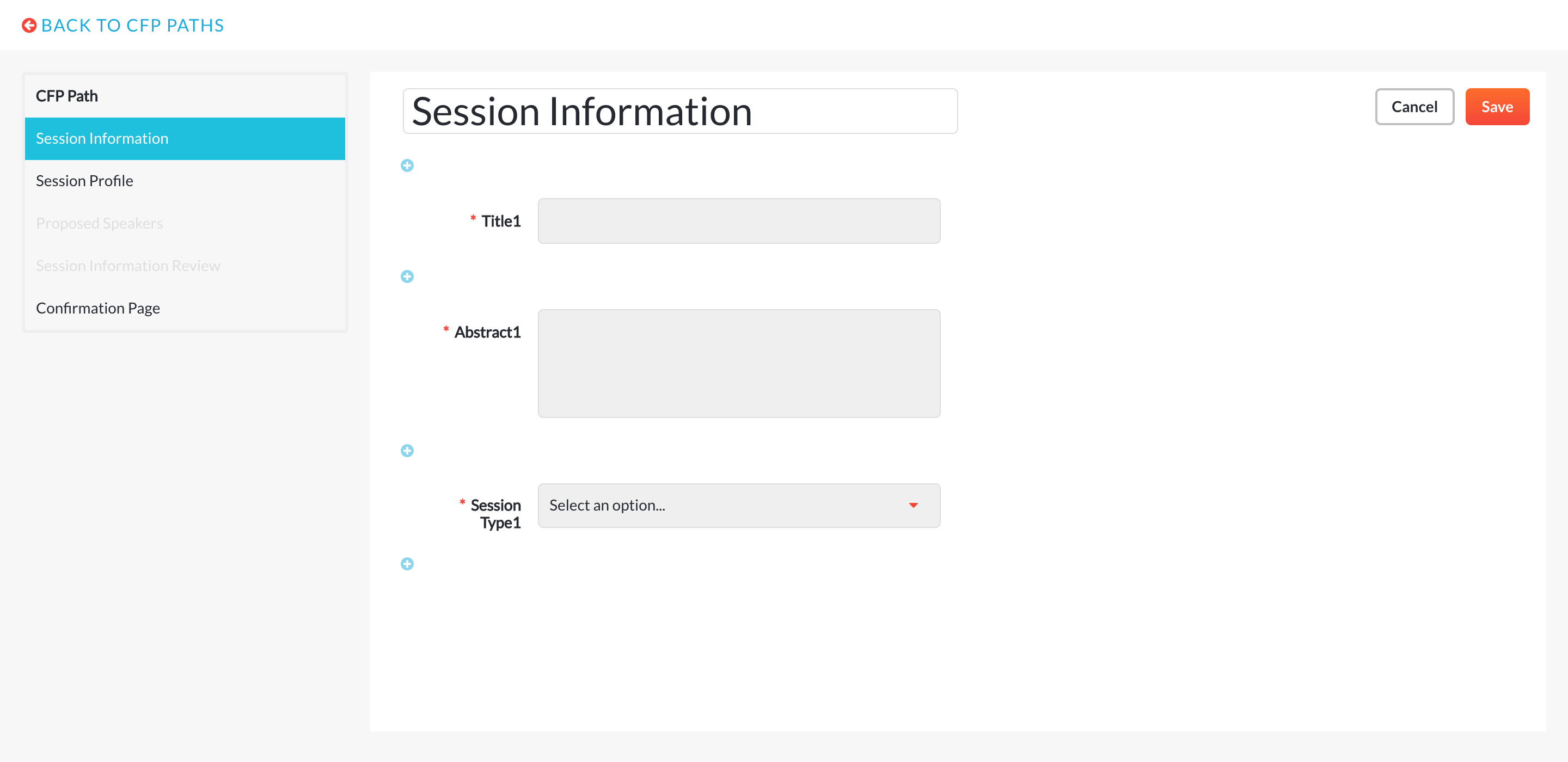Cancel editing the form

tap(1414, 107)
